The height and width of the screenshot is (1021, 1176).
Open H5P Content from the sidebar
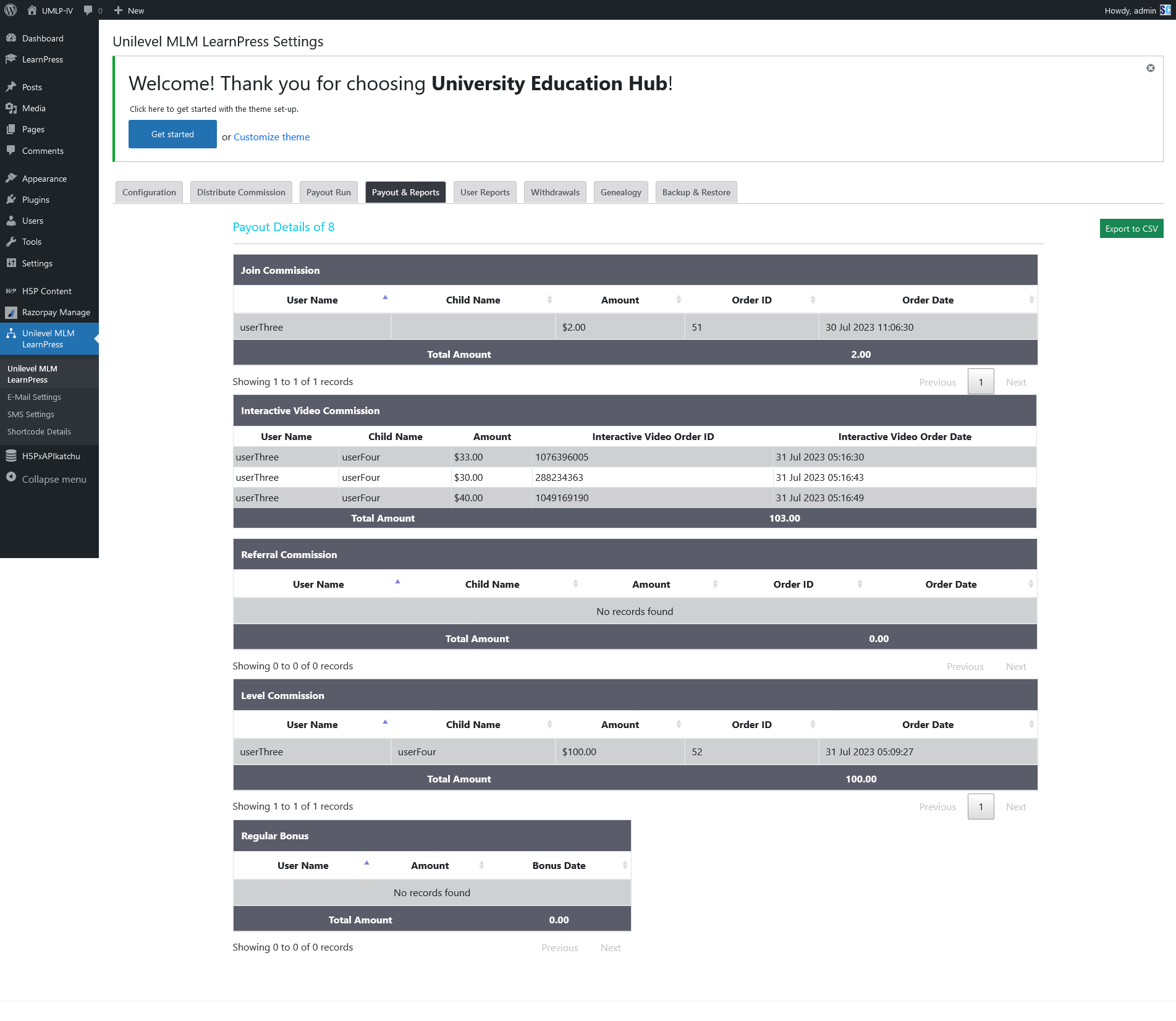[x=12, y=290]
